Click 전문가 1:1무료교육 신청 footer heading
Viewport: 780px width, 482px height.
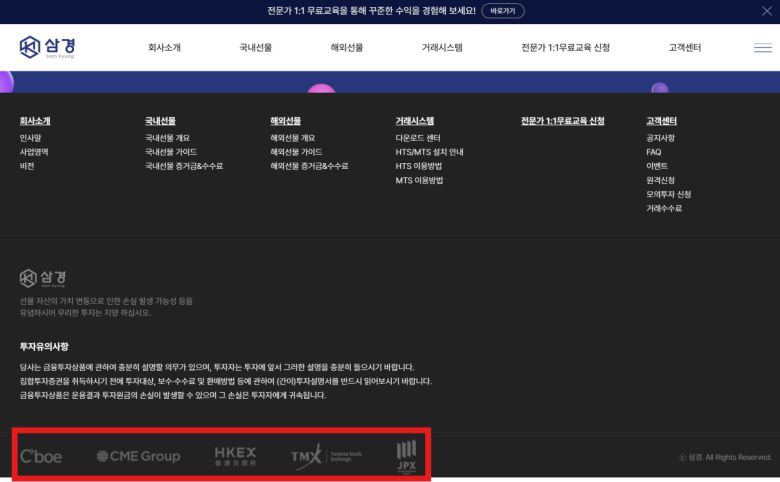tap(562, 121)
